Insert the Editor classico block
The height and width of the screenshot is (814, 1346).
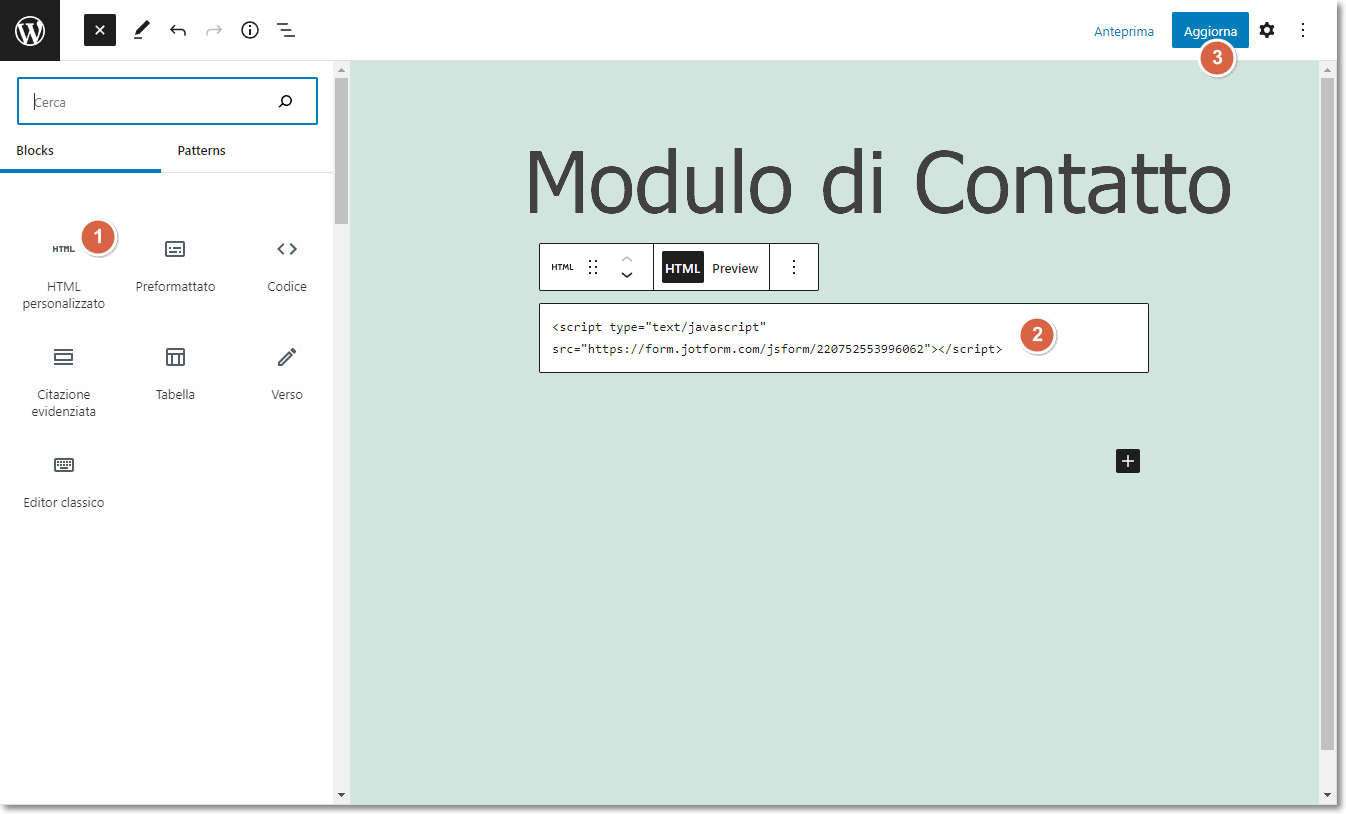click(x=64, y=484)
